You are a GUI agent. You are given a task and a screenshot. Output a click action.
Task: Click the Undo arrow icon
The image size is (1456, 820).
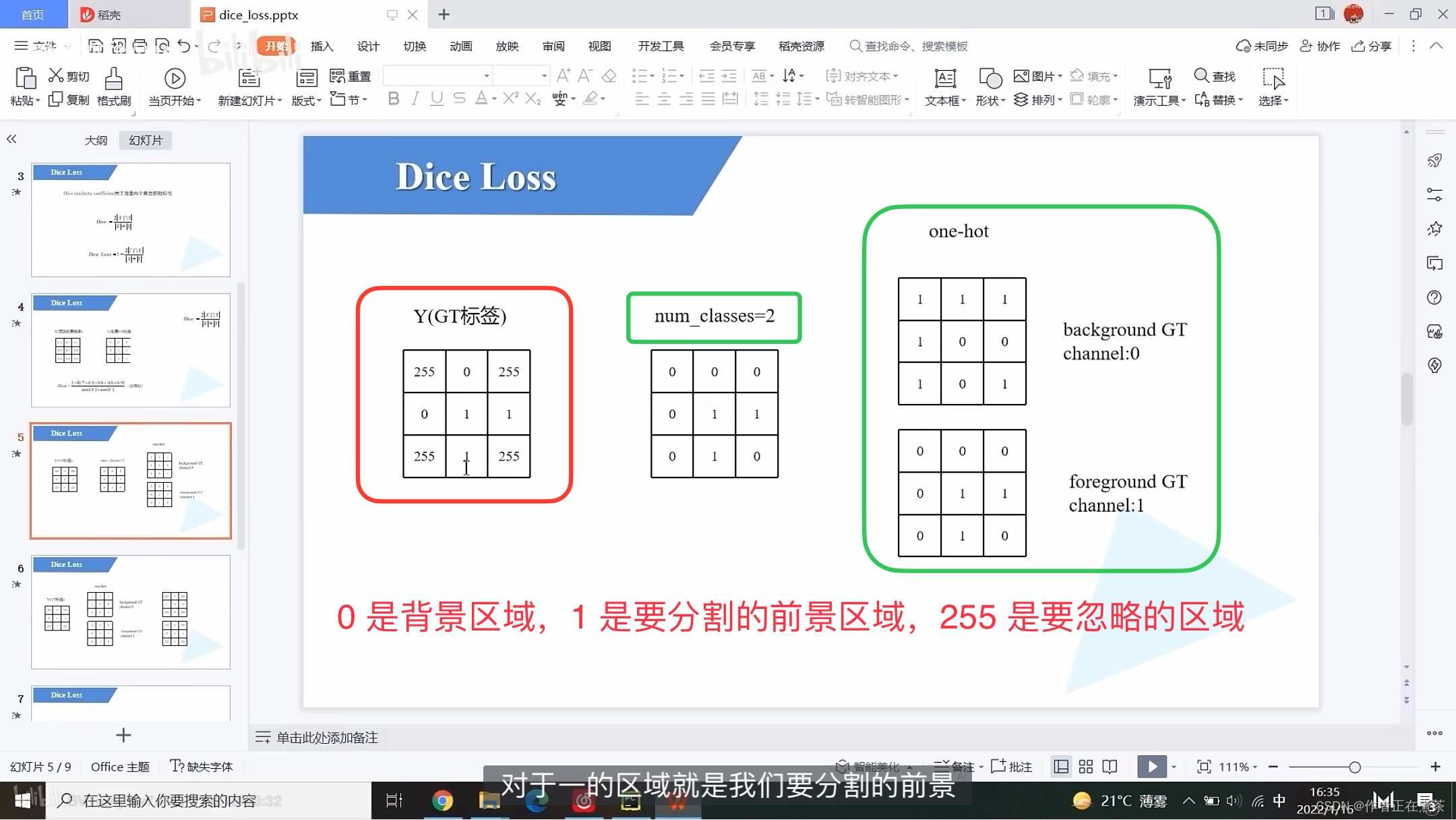click(x=183, y=46)
